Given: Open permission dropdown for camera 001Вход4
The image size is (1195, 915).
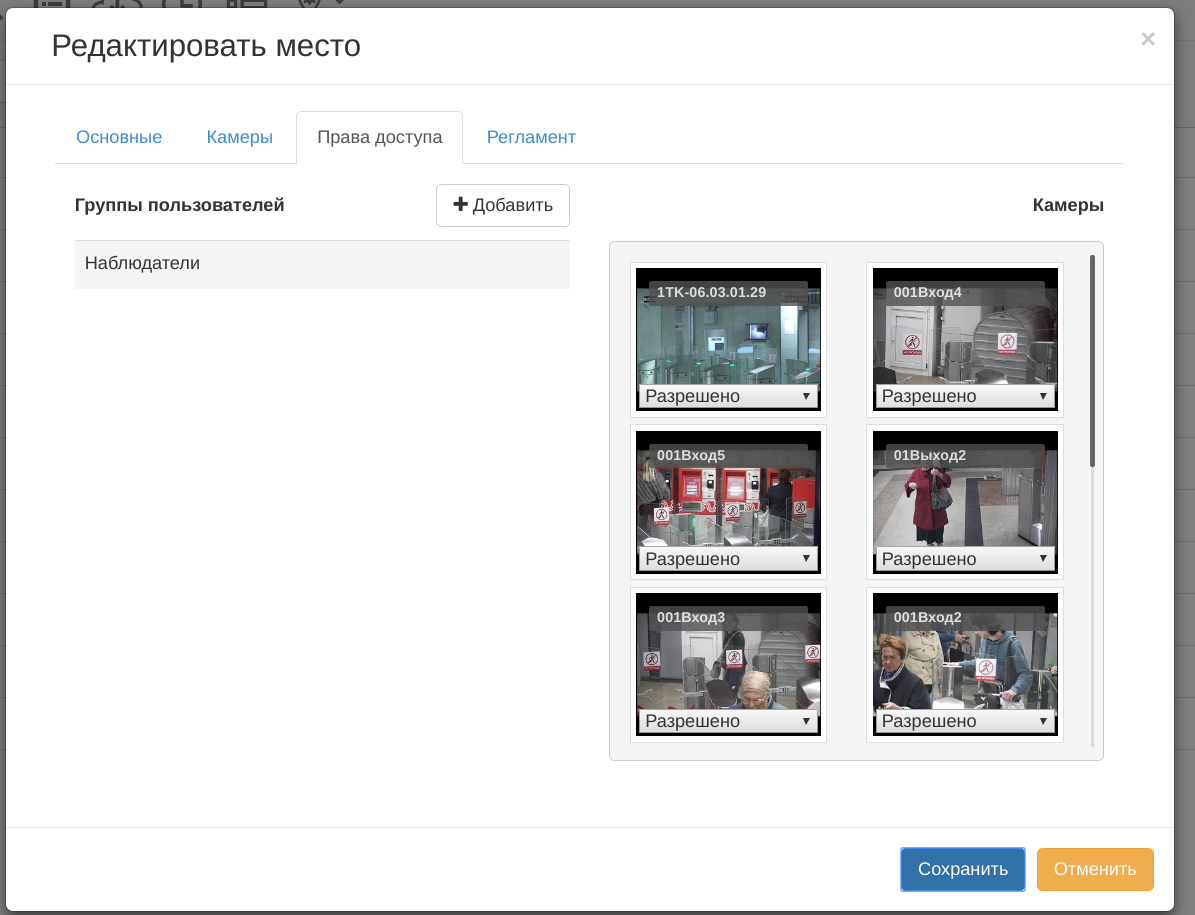Looking at the screenshot, I should click(x=965, y=396).
